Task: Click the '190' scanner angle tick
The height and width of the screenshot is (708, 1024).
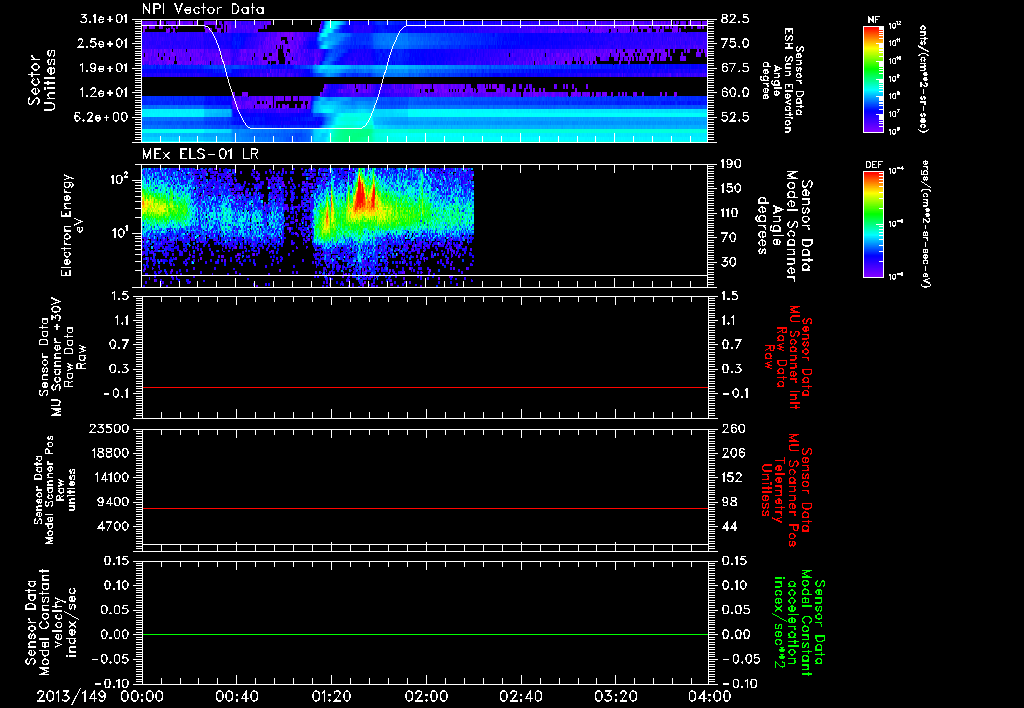Action: pyautogui.click(x=731, y=164)
